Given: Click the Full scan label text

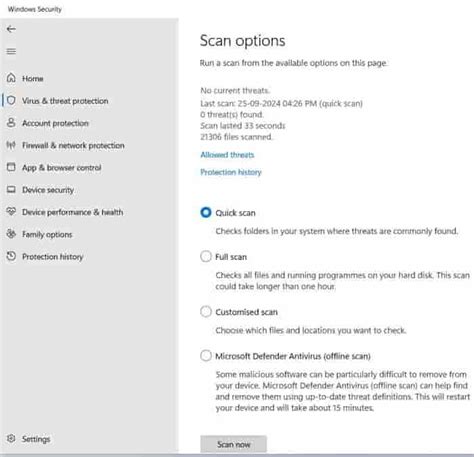Looking at the screenshot, I should pyautogui.click(x=231, y=257).
